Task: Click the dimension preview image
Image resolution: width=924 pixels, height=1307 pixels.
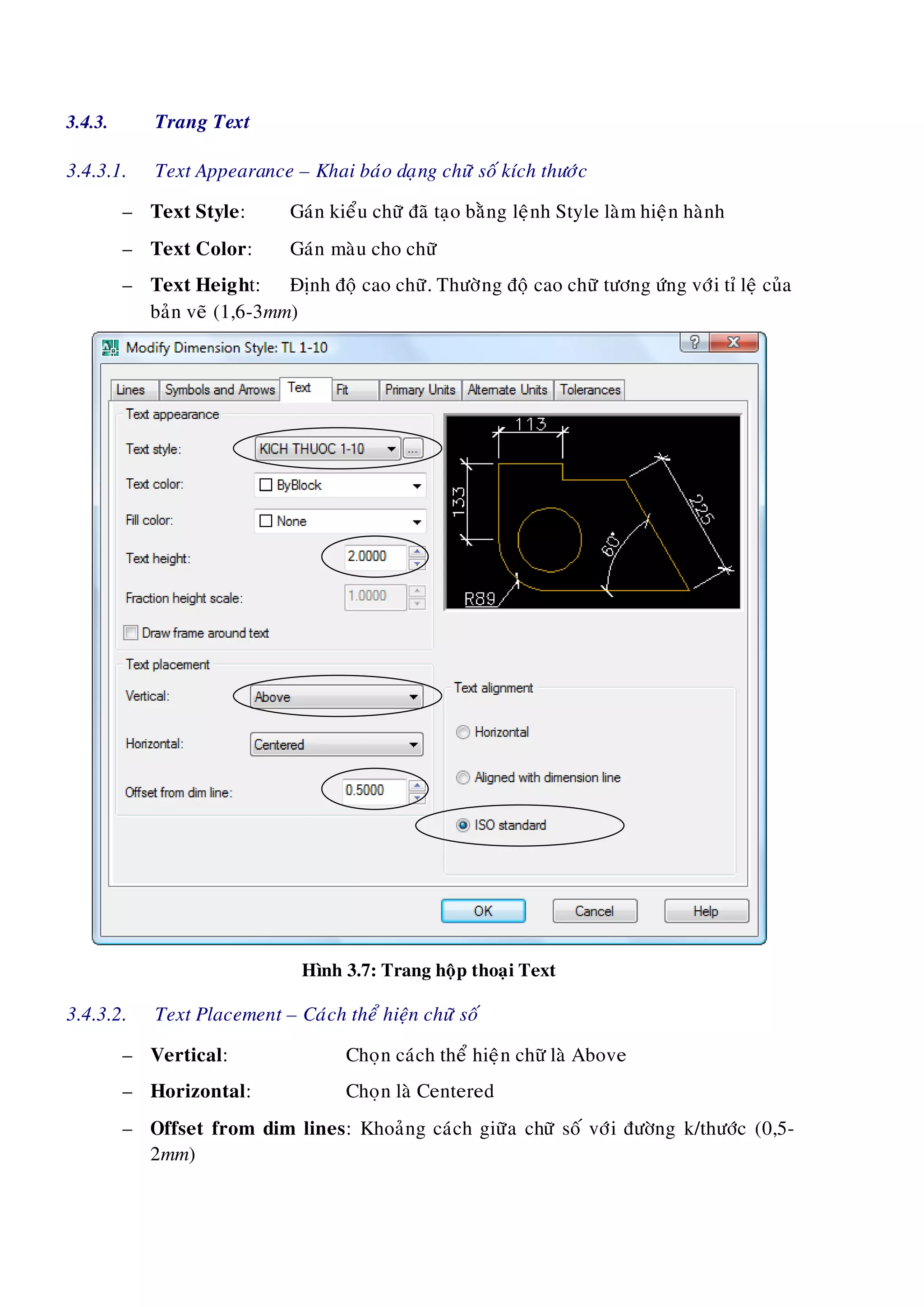Action: click(x=592, y=512)
